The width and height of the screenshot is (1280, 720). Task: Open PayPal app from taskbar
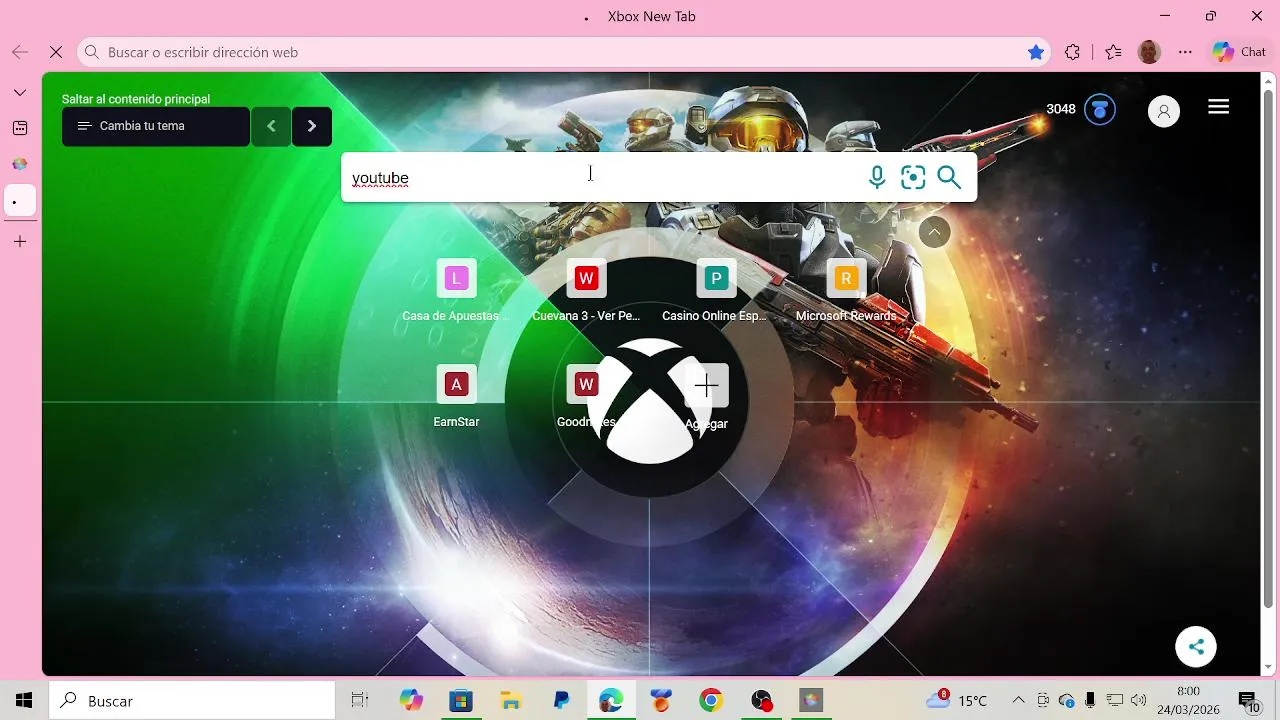[x=561, y=701]
